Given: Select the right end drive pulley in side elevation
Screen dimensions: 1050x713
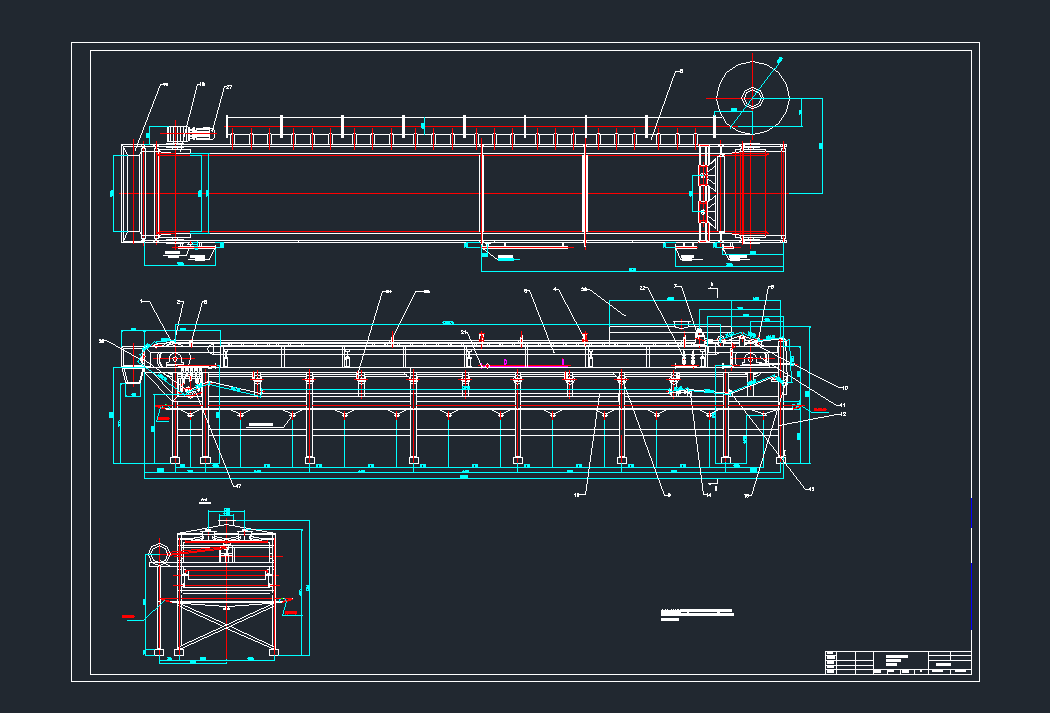Looking at the screenshot, I should [752, 357].
